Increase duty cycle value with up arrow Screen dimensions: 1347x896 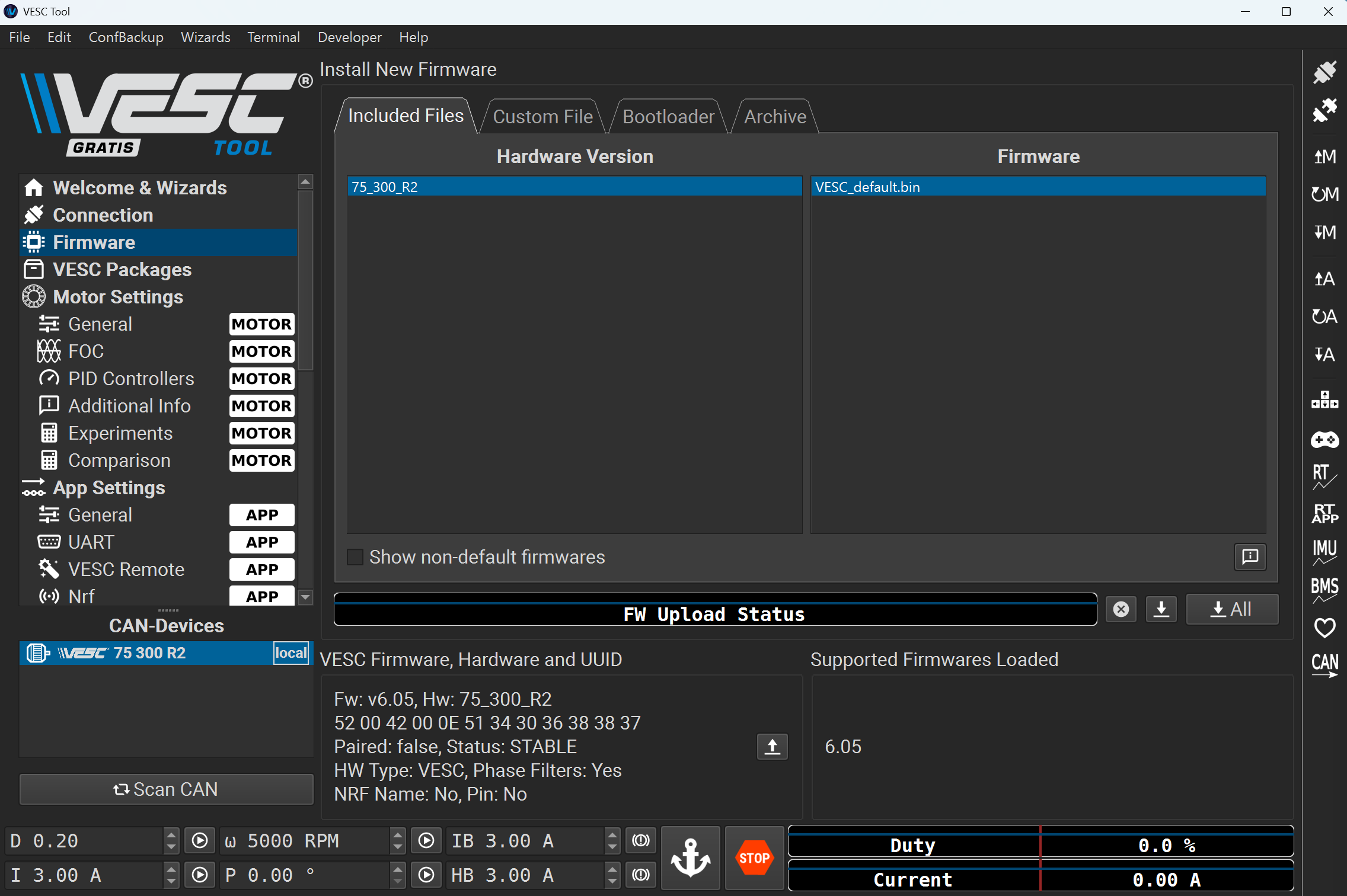pos(171,836)
